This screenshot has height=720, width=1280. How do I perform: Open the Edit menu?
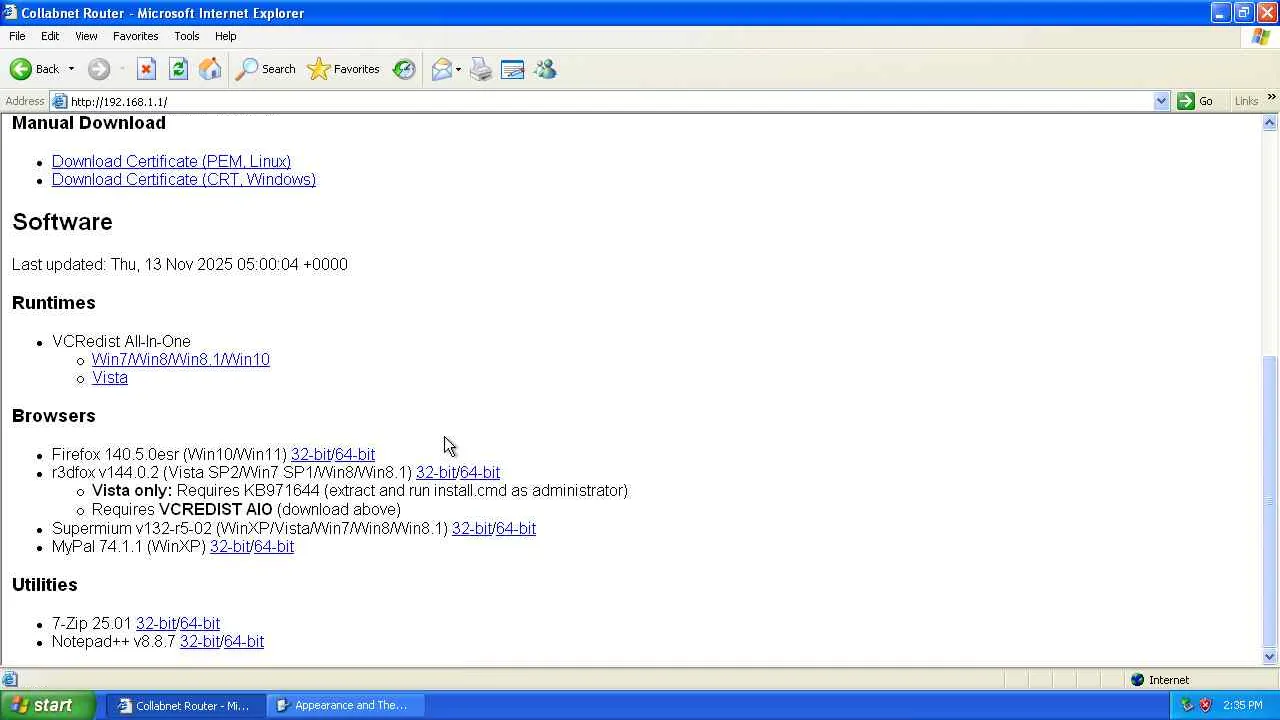50,36
